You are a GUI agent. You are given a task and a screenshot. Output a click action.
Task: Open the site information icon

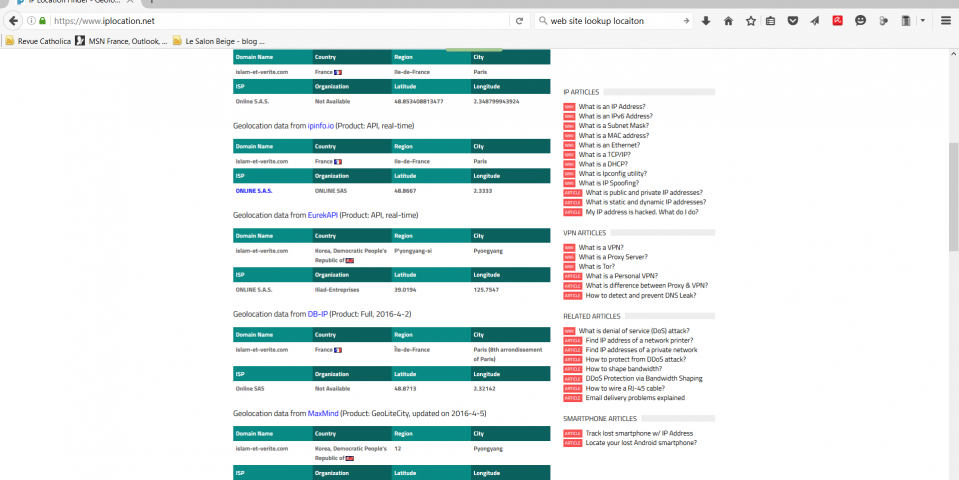31,21
